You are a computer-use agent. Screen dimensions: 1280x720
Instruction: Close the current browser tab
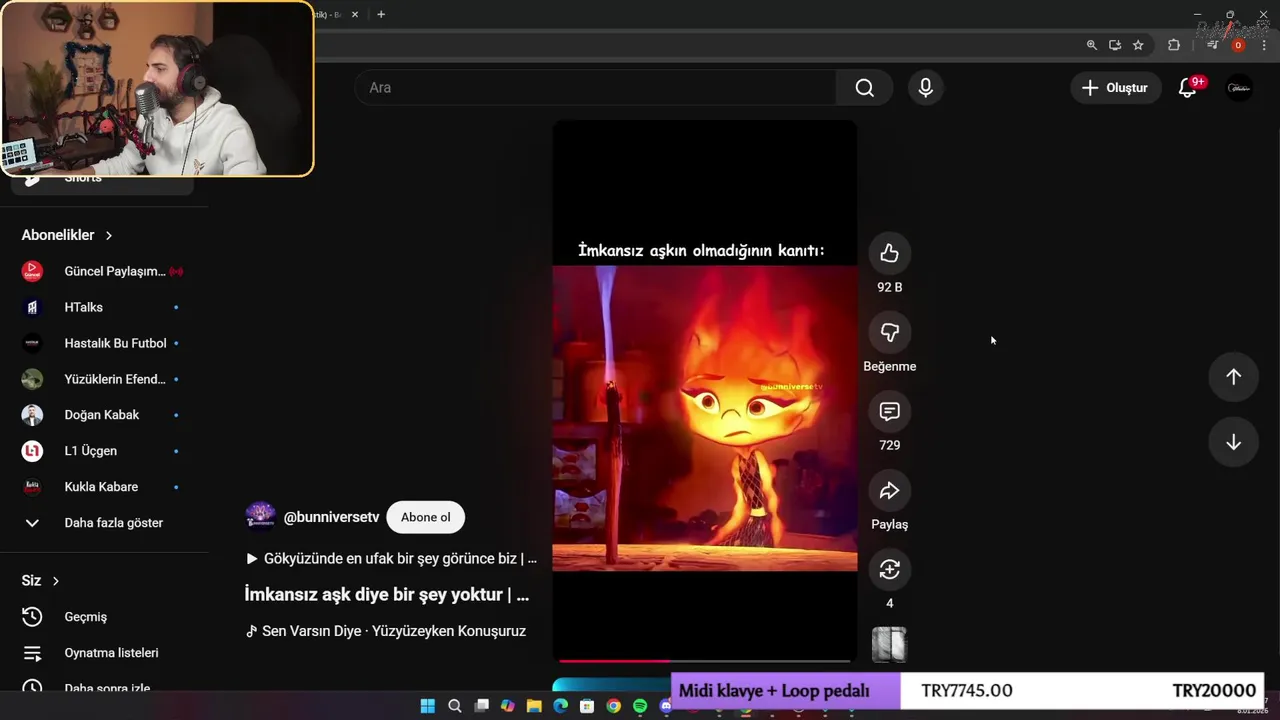click(x=354, y=14)
